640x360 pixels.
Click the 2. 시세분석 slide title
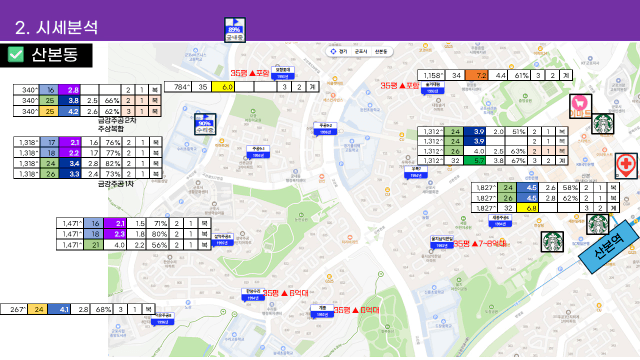point(56,27)
